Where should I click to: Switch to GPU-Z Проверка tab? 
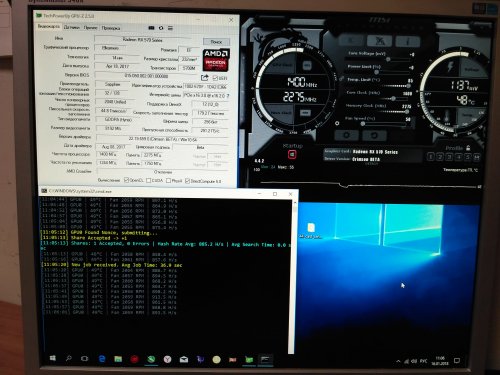(x=111, y=28)
